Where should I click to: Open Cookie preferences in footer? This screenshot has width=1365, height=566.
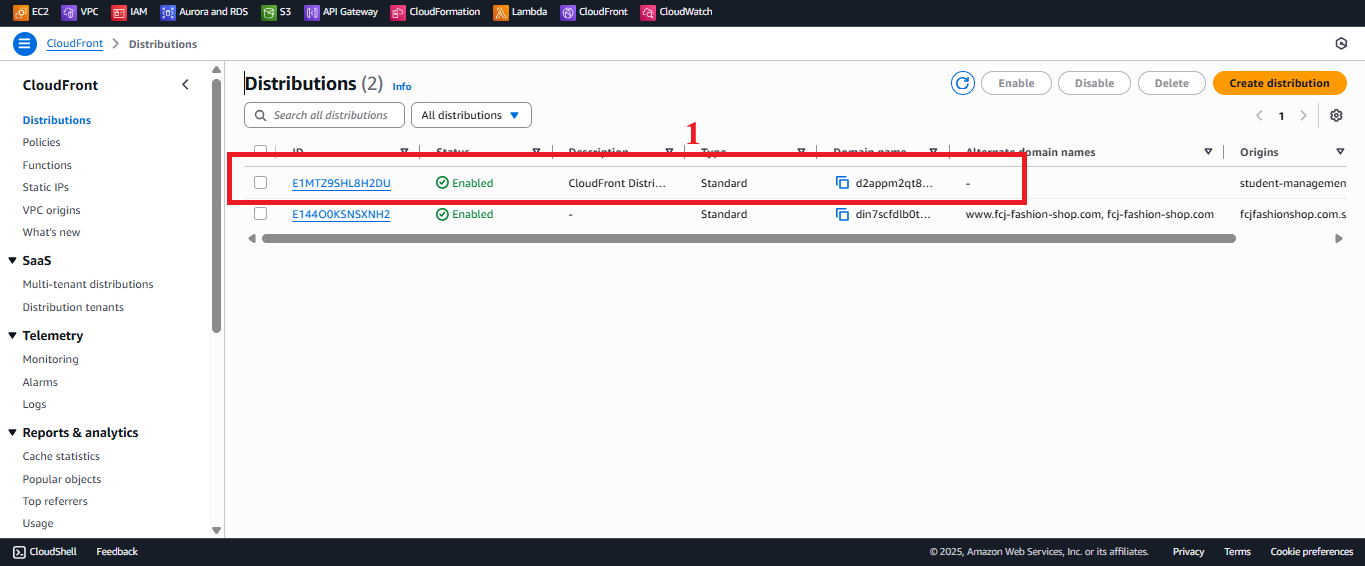1311,551
